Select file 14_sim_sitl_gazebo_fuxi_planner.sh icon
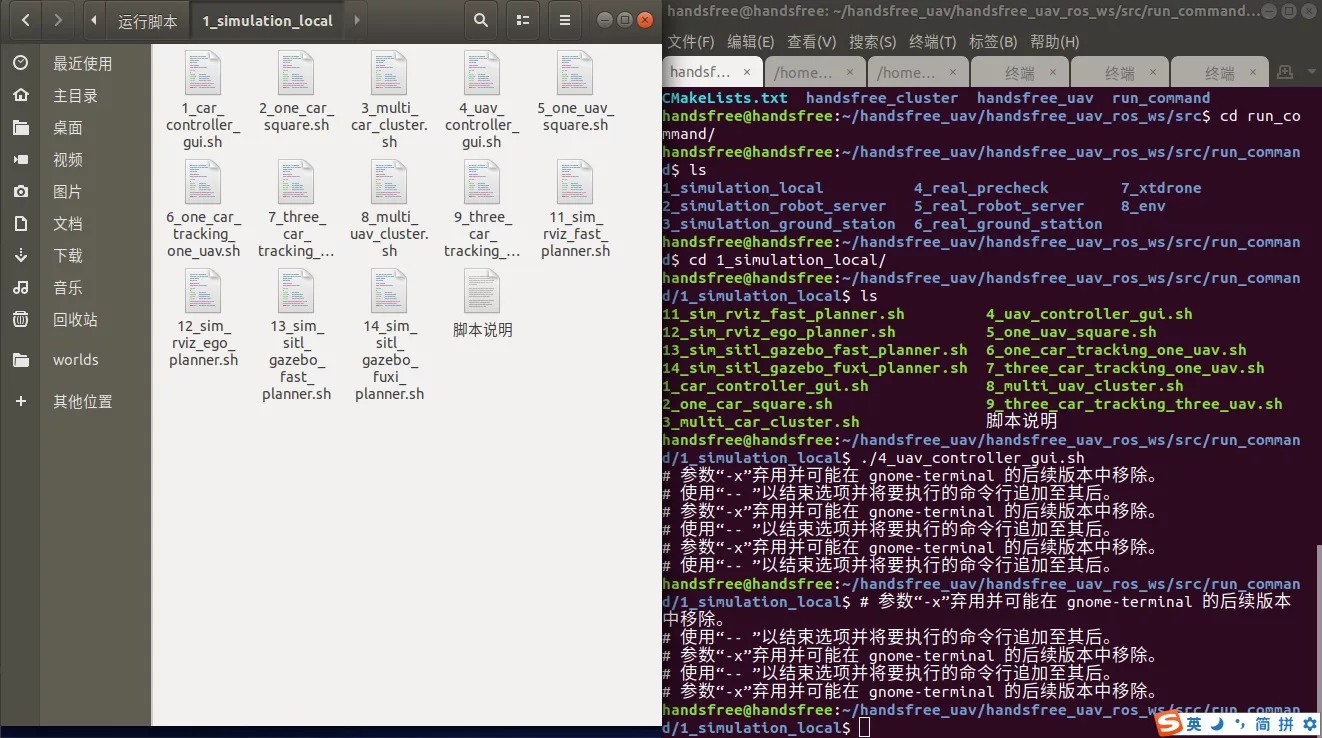 click(389, 291)
